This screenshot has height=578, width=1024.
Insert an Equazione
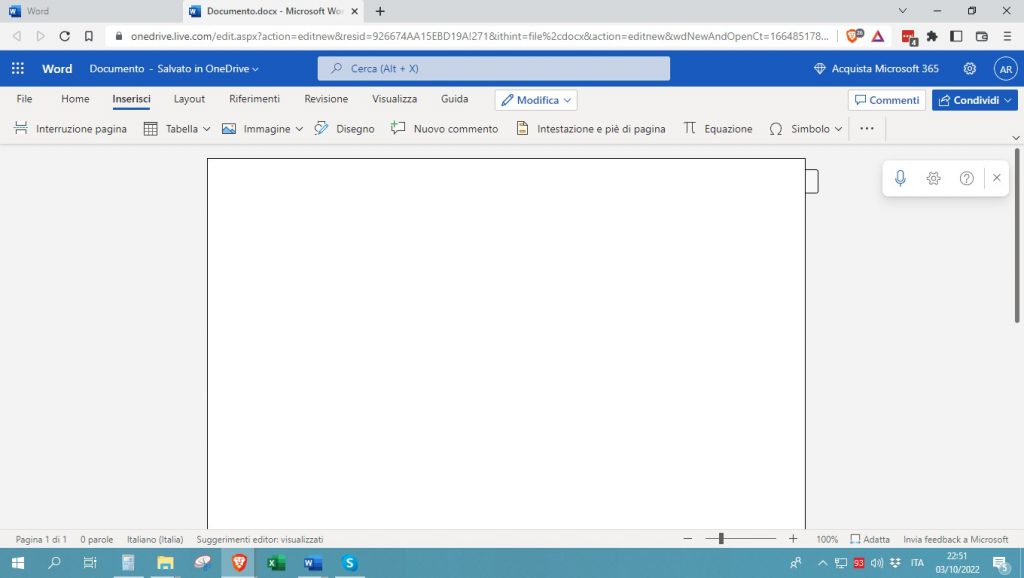pos(717,129)
